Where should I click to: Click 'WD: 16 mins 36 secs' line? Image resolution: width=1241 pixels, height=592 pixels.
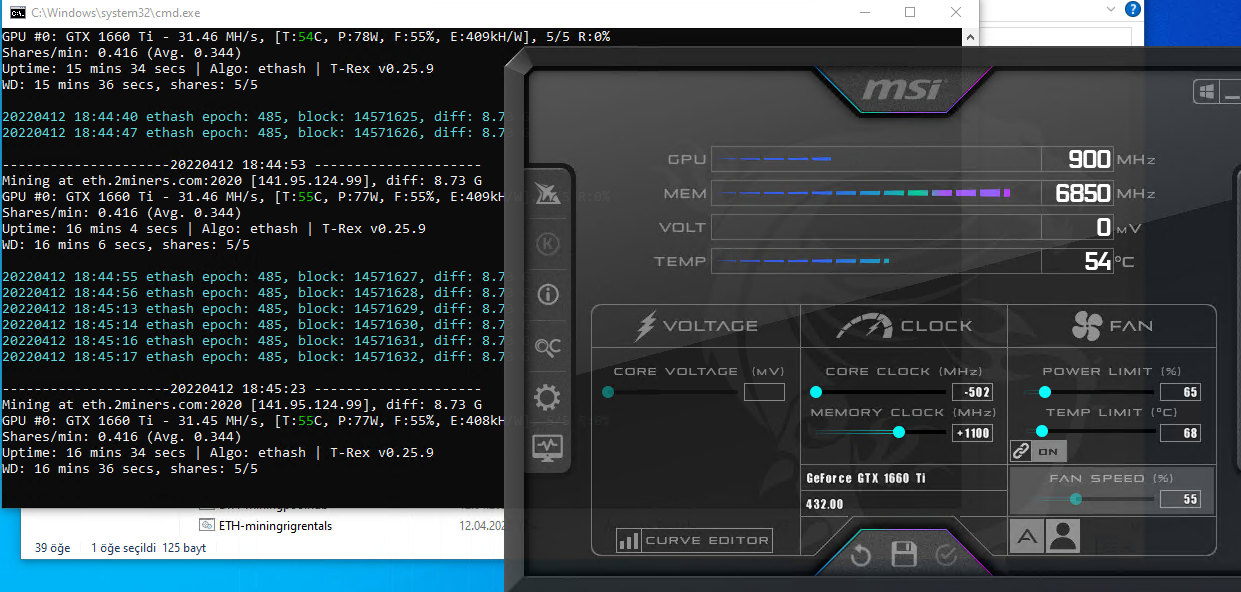click(x=130, y=469)
